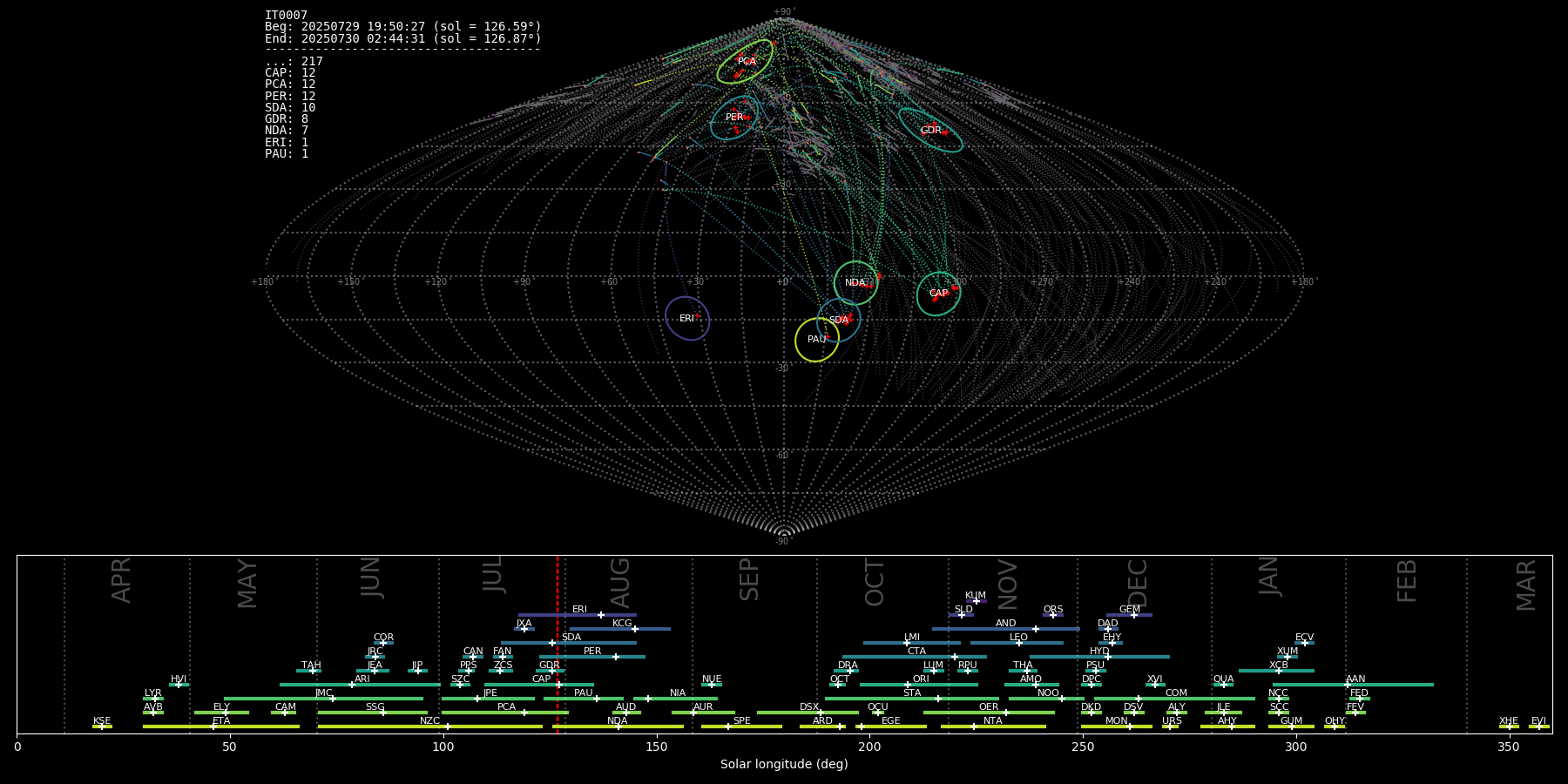1568x784 pixels.
Task: Click the CTA shower label in the timeline
Action: click(x=916, y=652)
